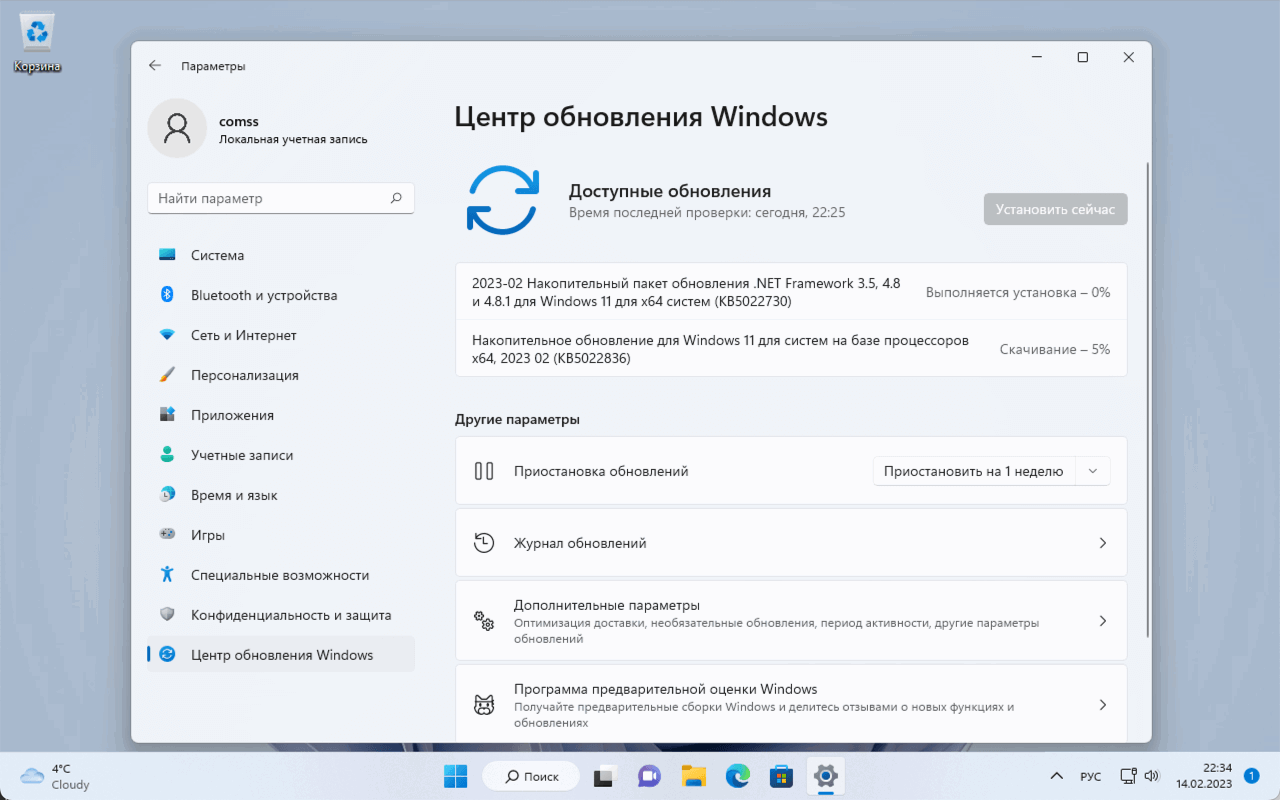Open the Система settings section
The width and height of the screenshot is (1280, 800).
pos(281,255)
